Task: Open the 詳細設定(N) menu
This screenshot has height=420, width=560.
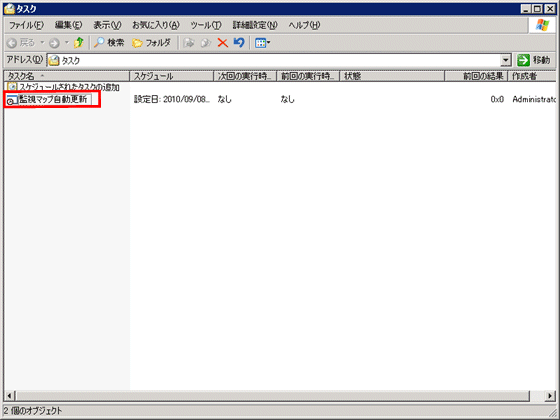Action: tap(255, 25)
